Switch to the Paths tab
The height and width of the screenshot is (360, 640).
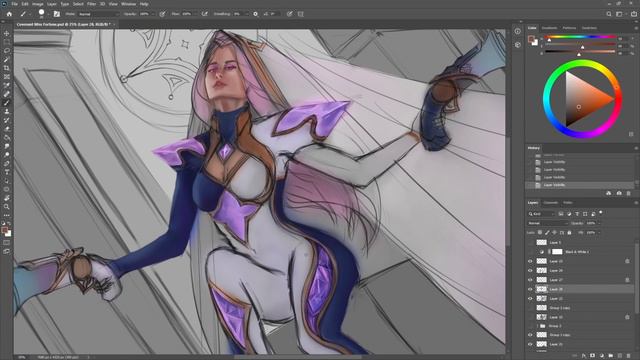pyautogui.click(x=568, y=202)
